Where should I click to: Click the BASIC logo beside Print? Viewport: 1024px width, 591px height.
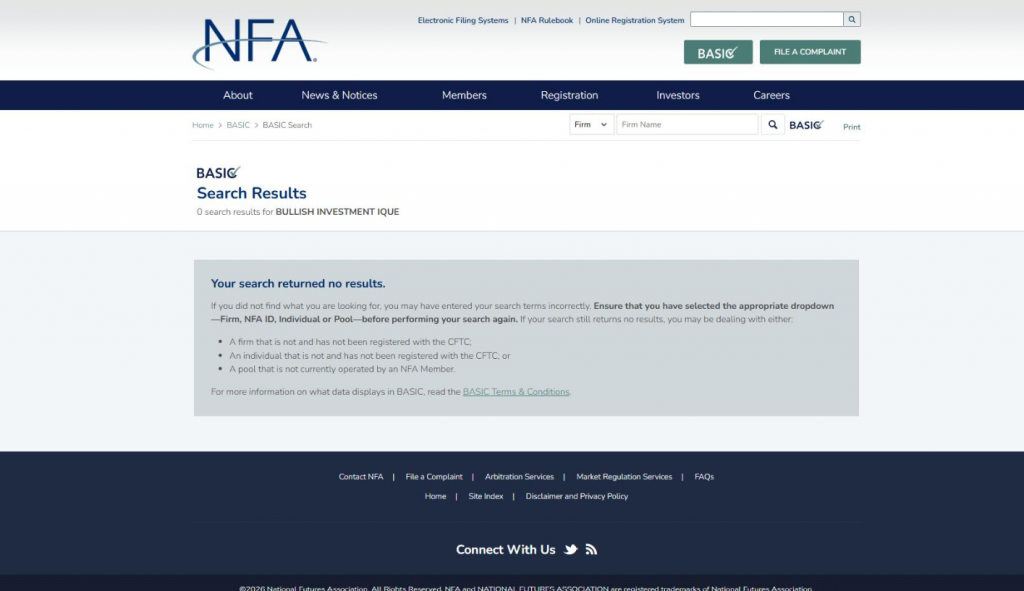point(807,125)
